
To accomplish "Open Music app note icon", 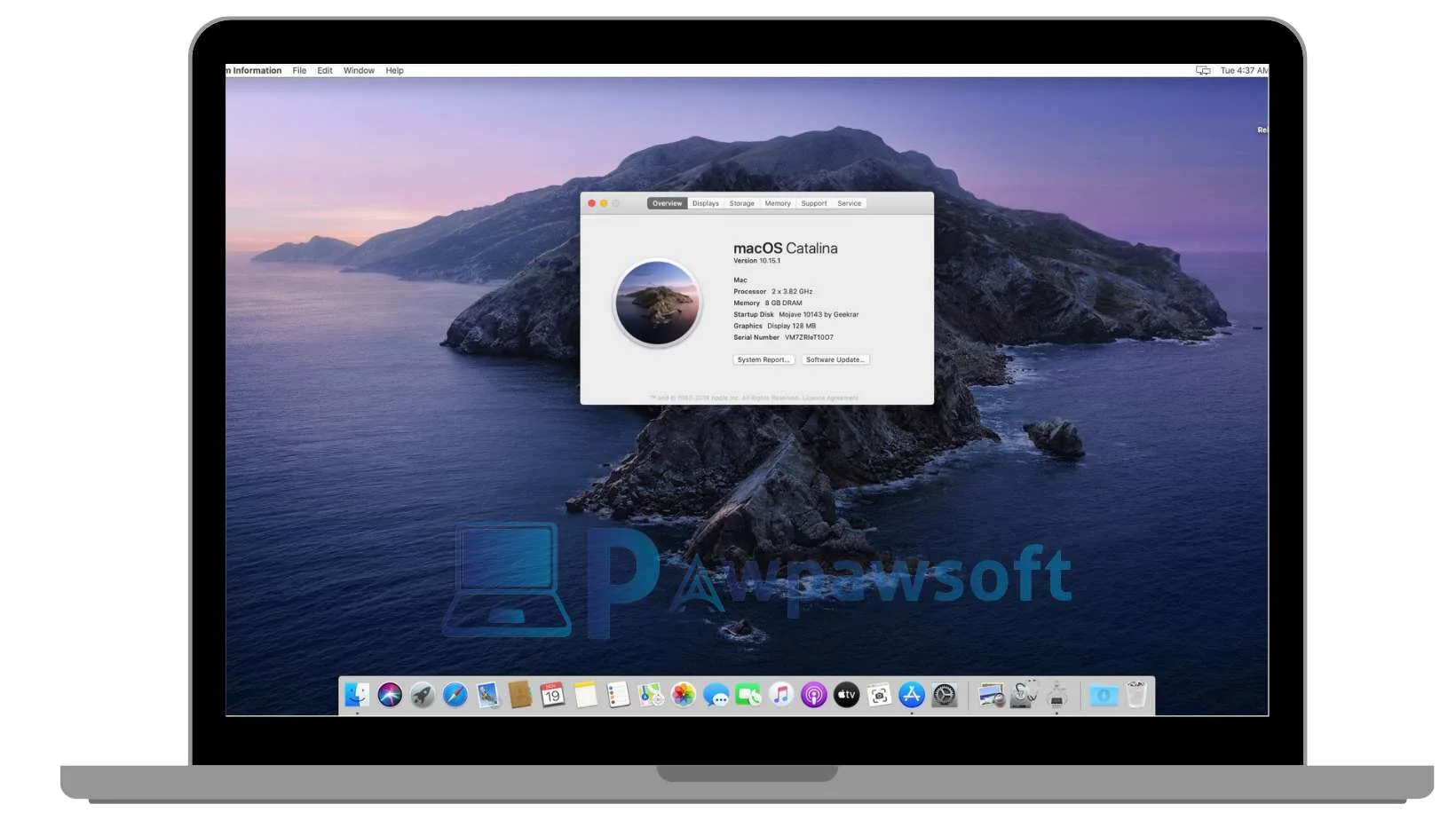I will click(781, 695).
